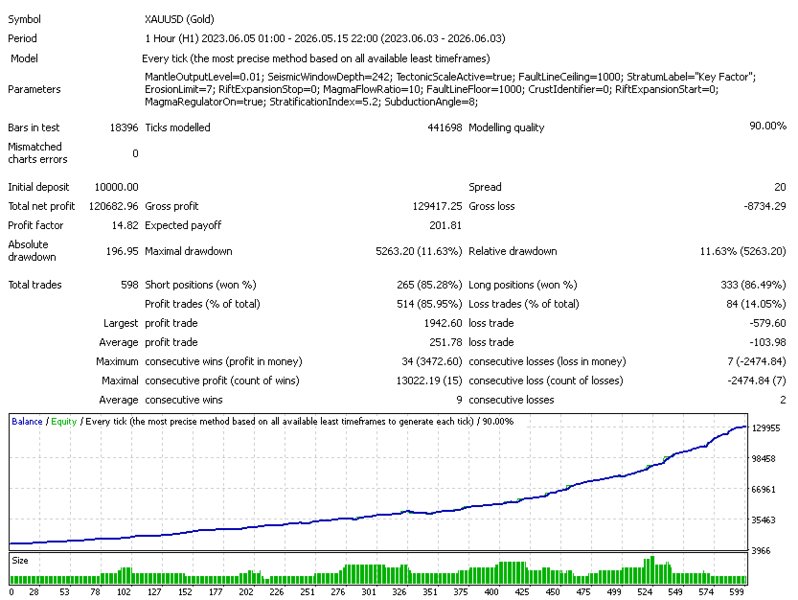Click Average consecutive losses value 2

[x=783, y=400]
